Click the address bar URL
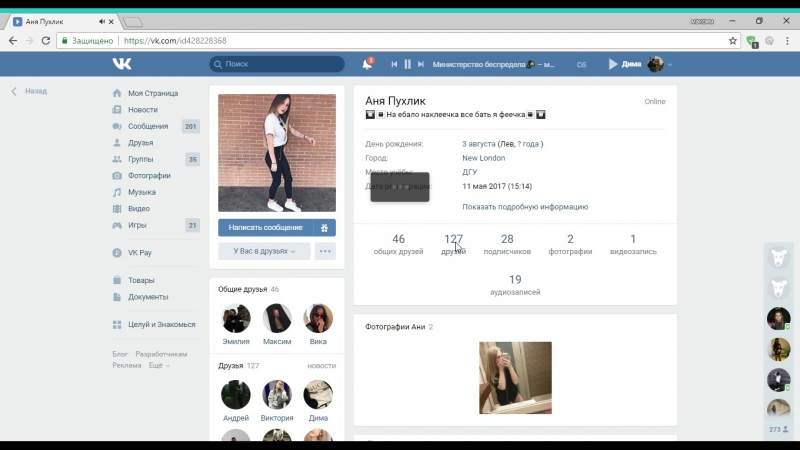 tap(175, 41)
